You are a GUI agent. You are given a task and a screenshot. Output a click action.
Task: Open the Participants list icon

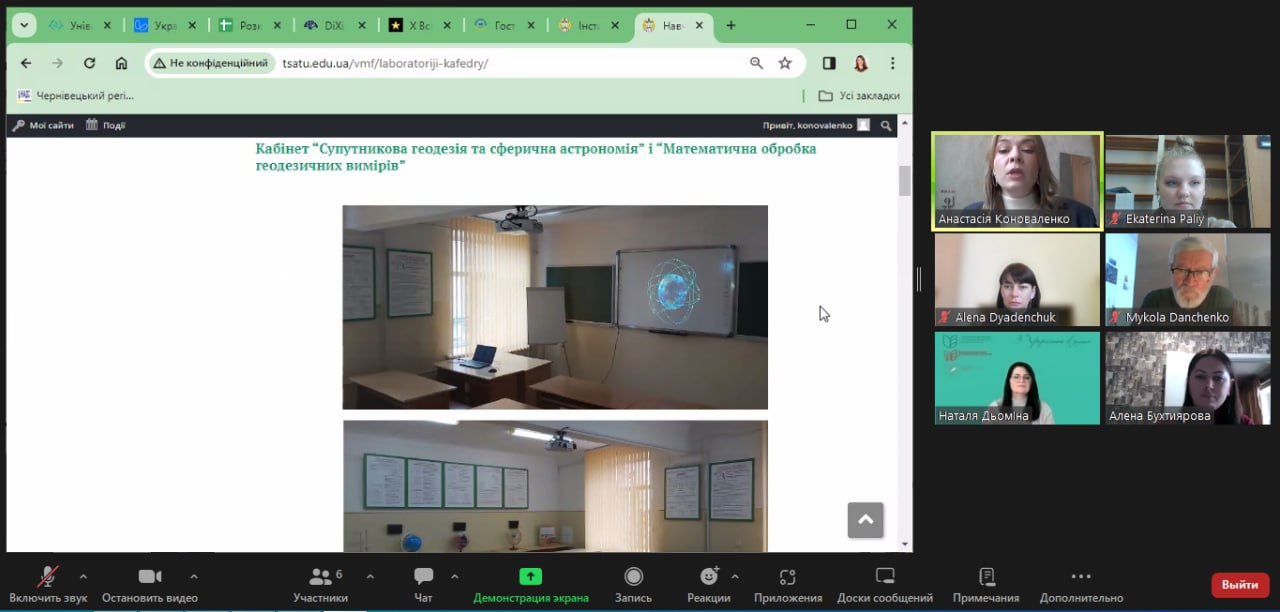[320, 577]
